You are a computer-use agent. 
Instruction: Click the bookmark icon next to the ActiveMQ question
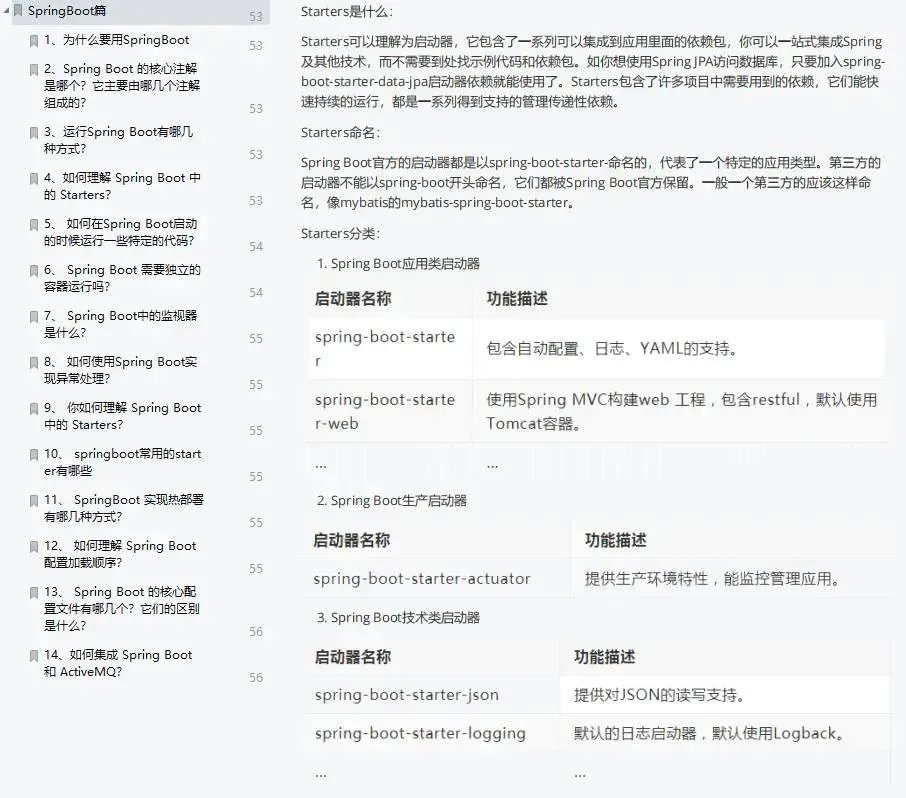tap(34, 655)
